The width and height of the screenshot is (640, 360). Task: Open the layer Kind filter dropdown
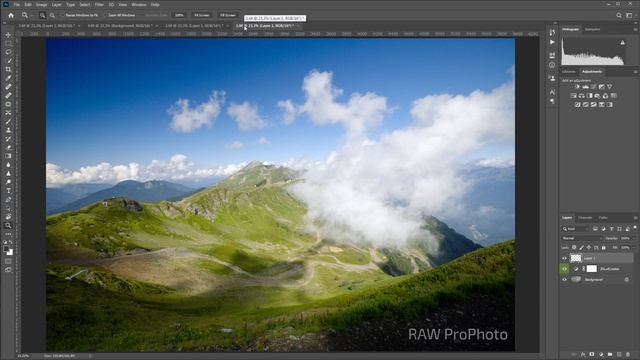[576, 229]
